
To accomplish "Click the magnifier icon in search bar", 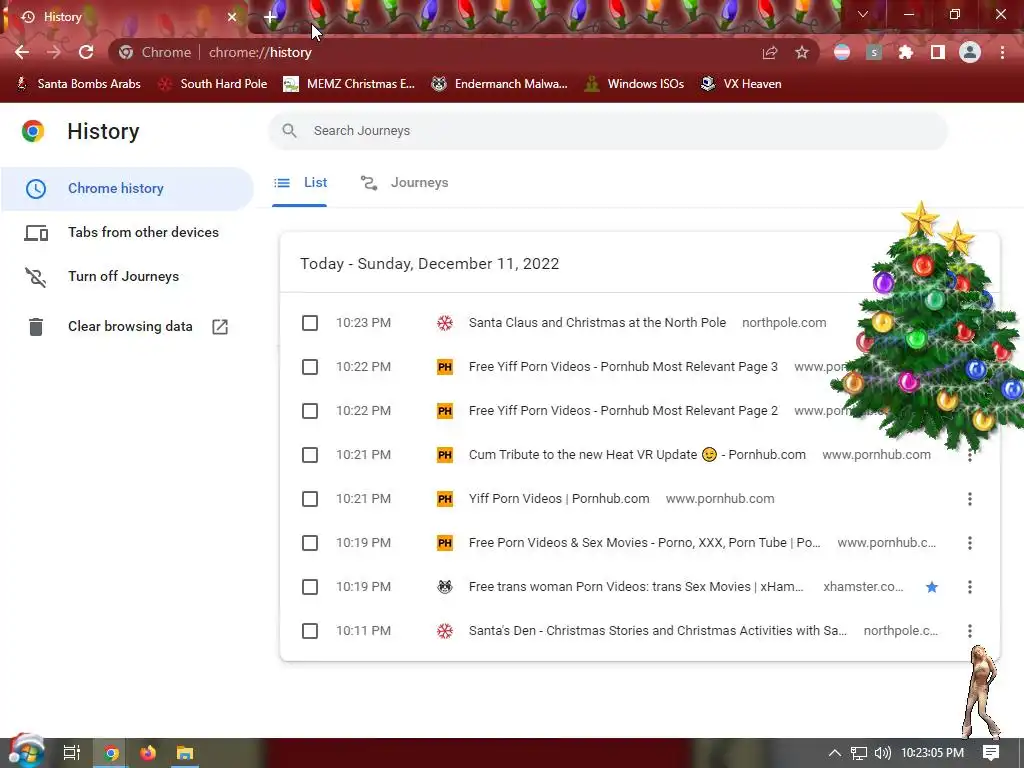I will [x=289, y=131].
